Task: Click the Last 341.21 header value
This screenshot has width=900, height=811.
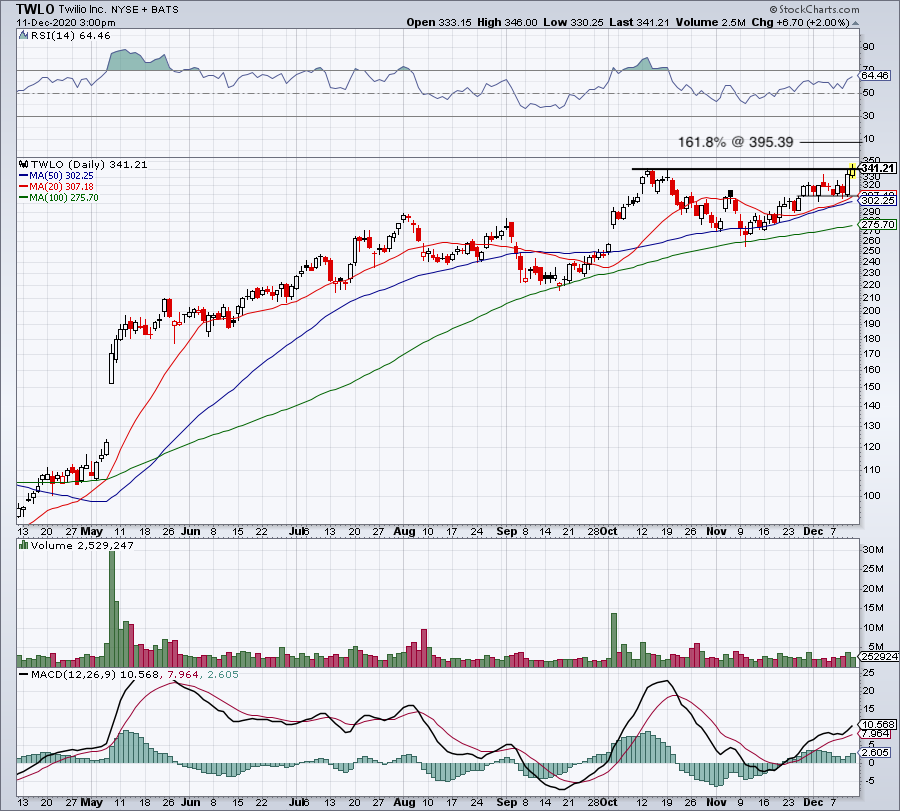Action: pos(639,22)
